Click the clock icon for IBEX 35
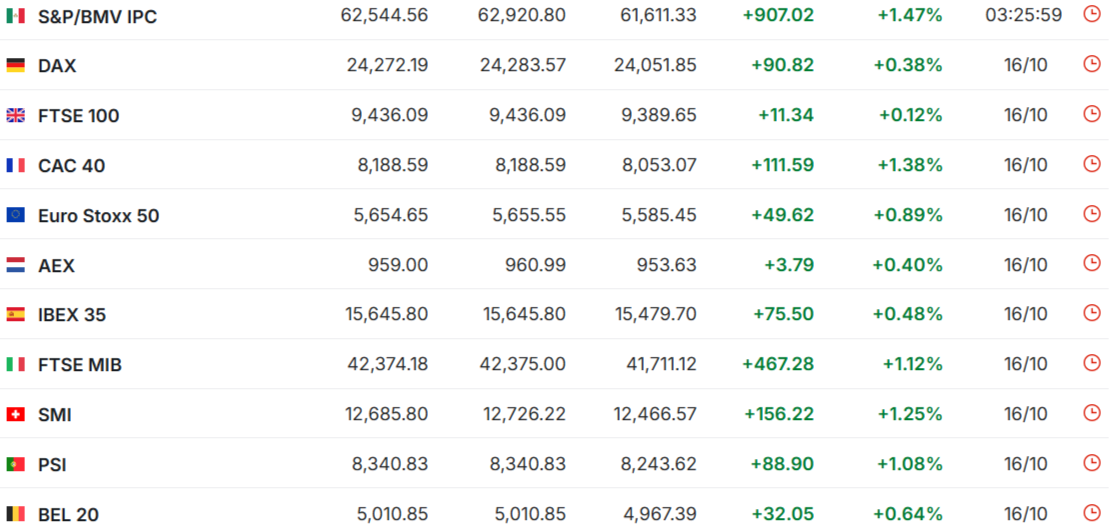This screenshot has width=1115, height=529. tap(1091, 313)
